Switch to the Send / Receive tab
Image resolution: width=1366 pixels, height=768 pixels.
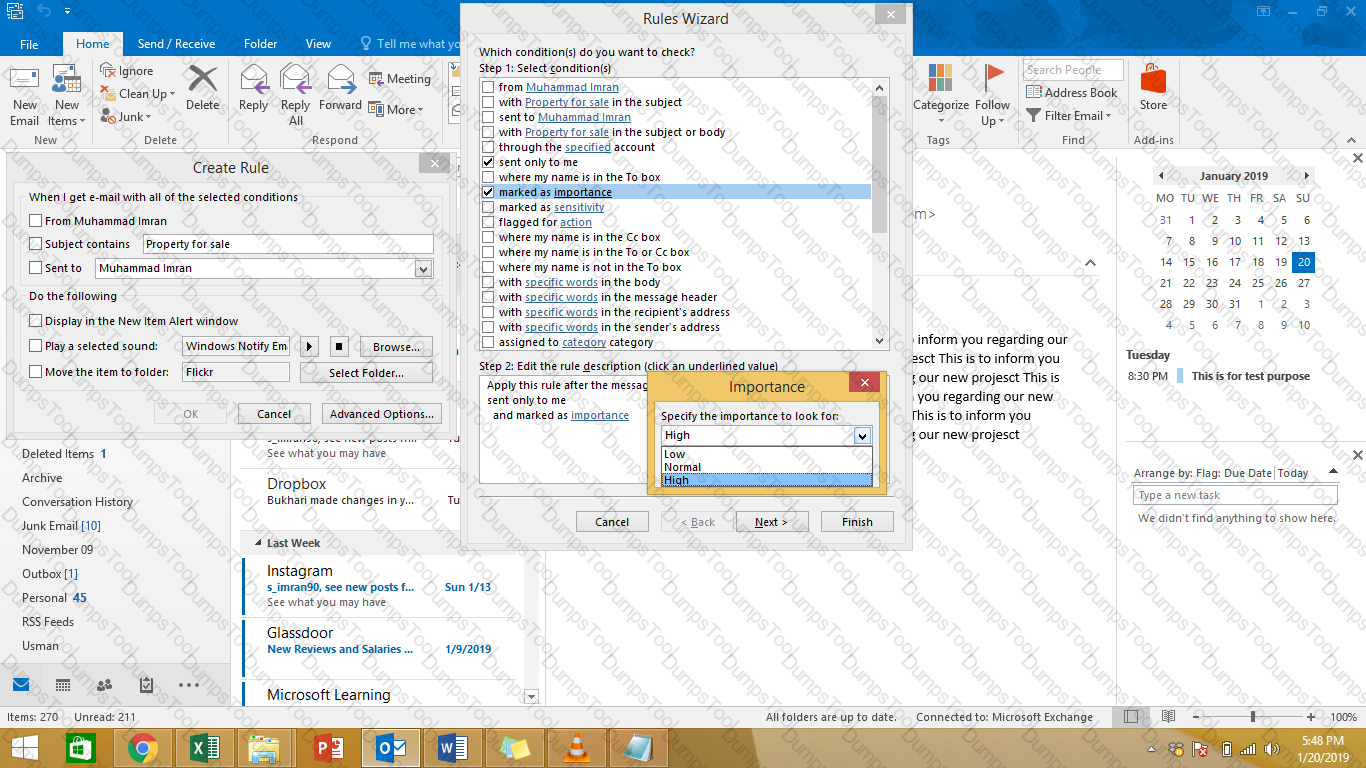click(x=176, y=44)
